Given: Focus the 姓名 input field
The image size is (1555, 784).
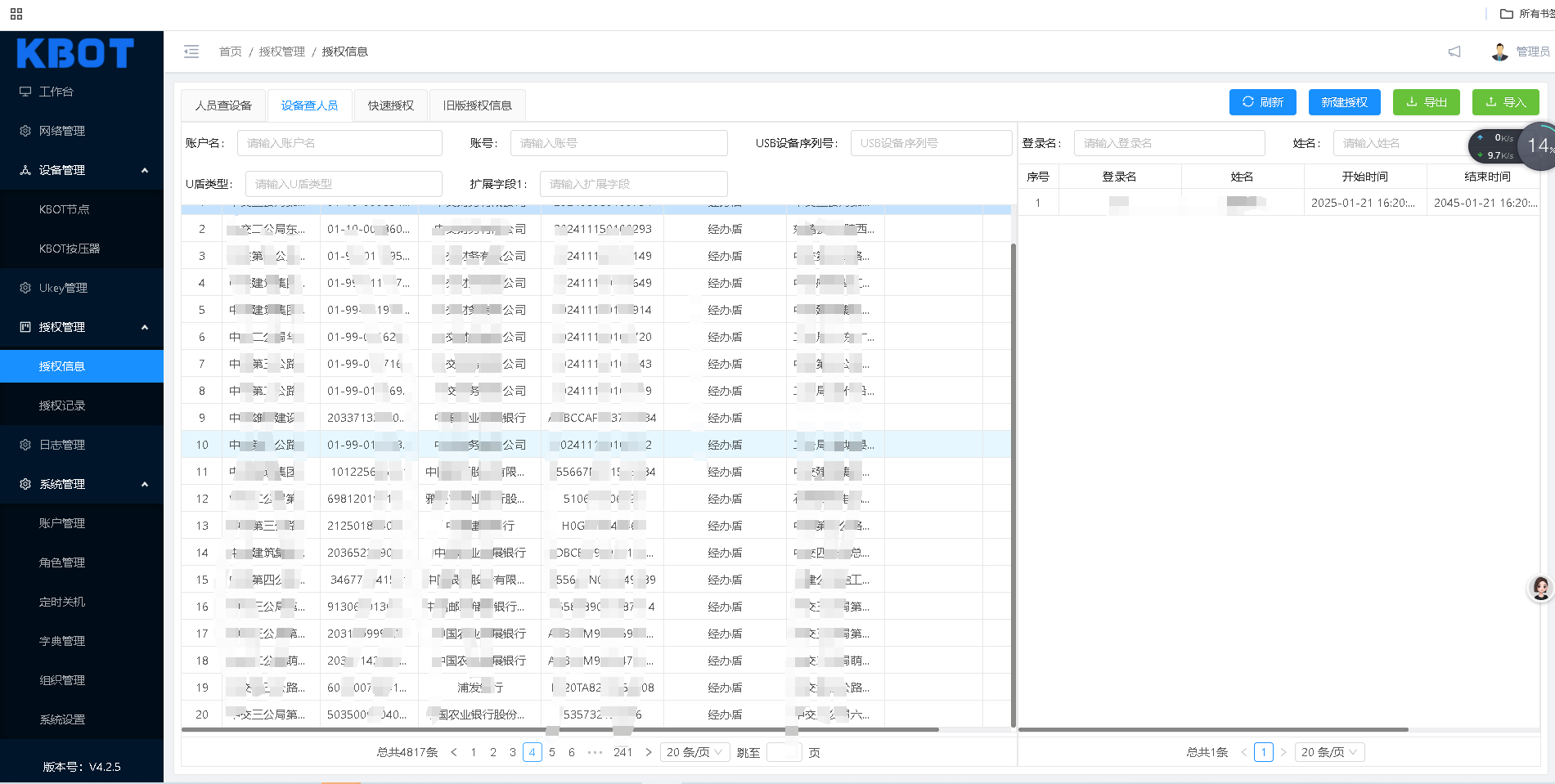Looking at the screenshot, I should (1401, 143).
